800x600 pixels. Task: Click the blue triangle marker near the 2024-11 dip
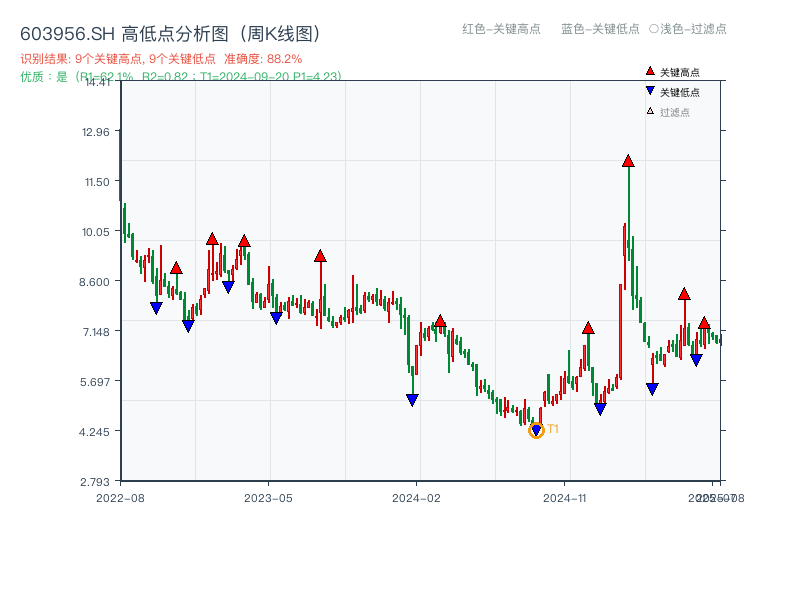(x=599, y=407)
